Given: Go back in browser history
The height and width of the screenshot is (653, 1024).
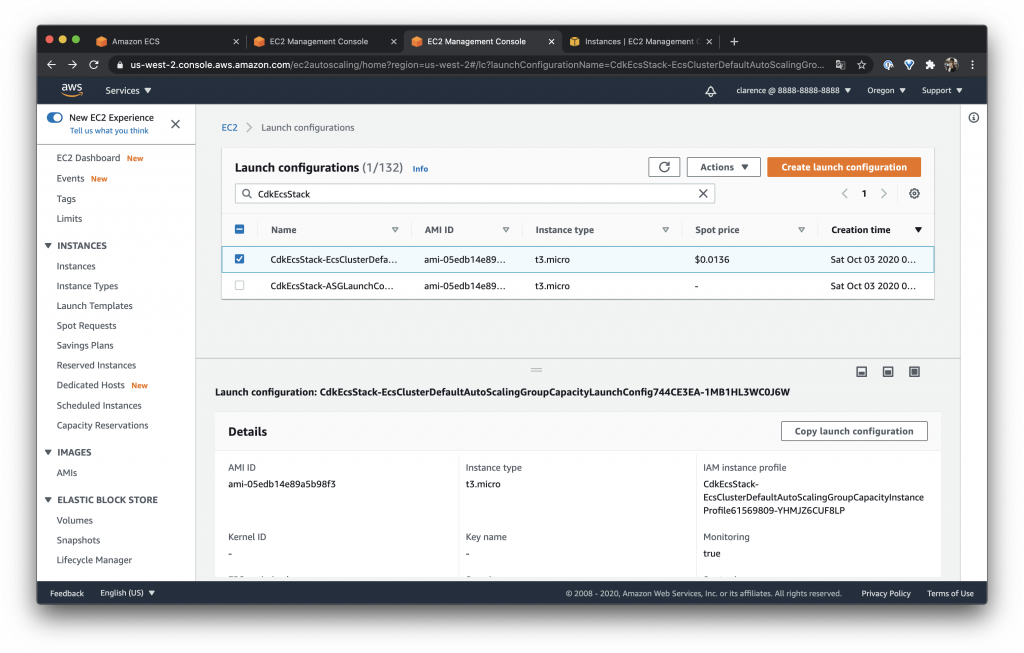Looking at the screenshot, I should pos(52,65).
